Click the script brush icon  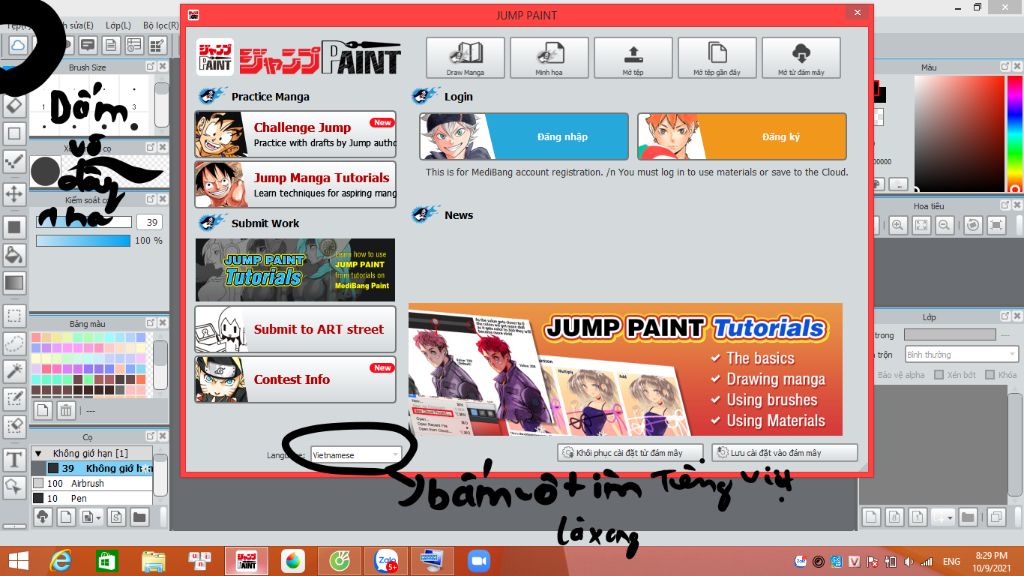click(x=116, y=517)
